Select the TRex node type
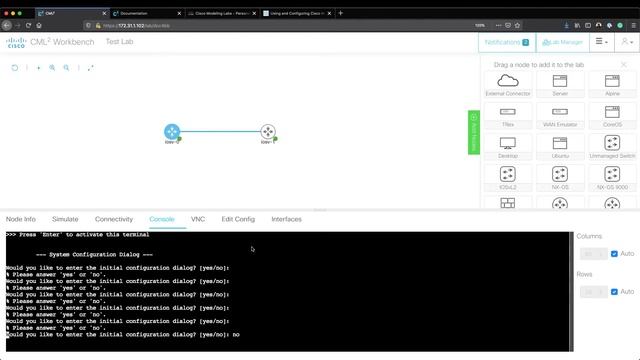This screenshot has width=640, height=360. pos(508,116)
